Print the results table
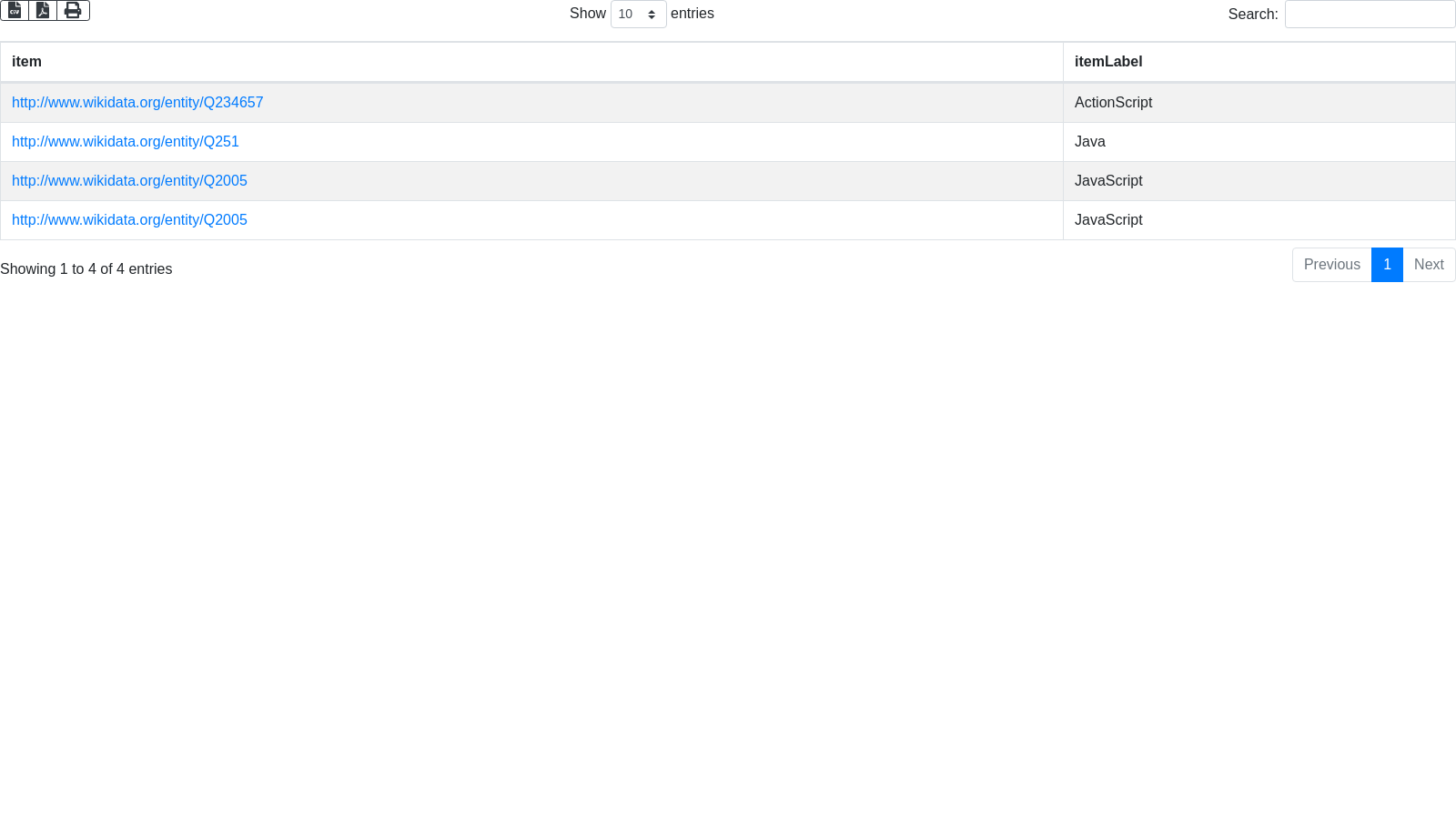Viewport: 1456px width, 819px height. coord(73,10)
